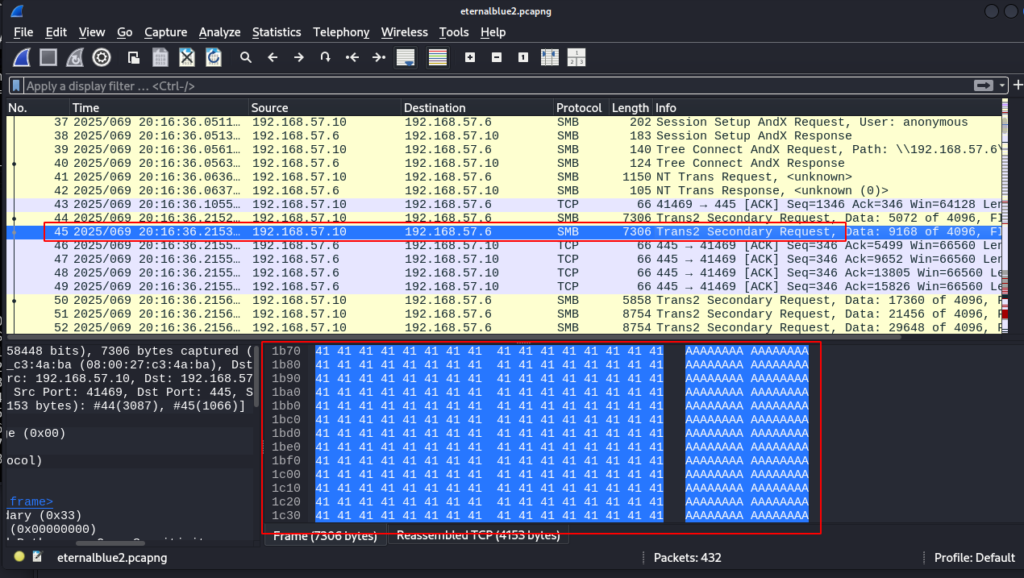
Task: Open a capture file icon
Action: (x=133, y=57)
